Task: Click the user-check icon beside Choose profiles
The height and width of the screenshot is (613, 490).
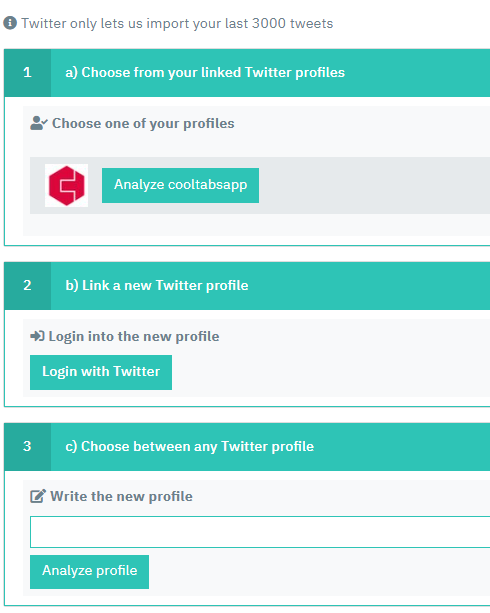Action: 39,123
